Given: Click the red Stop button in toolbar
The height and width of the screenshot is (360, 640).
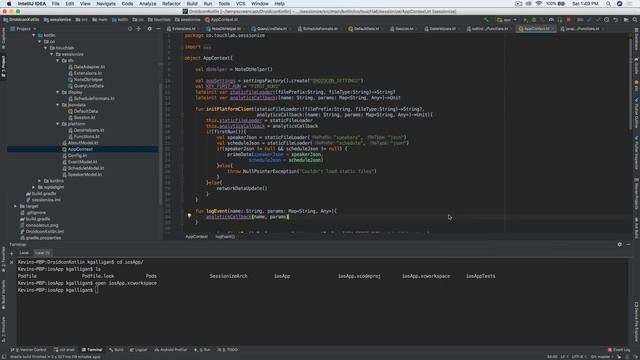Looking at the screenshot, I should (569, 20).
